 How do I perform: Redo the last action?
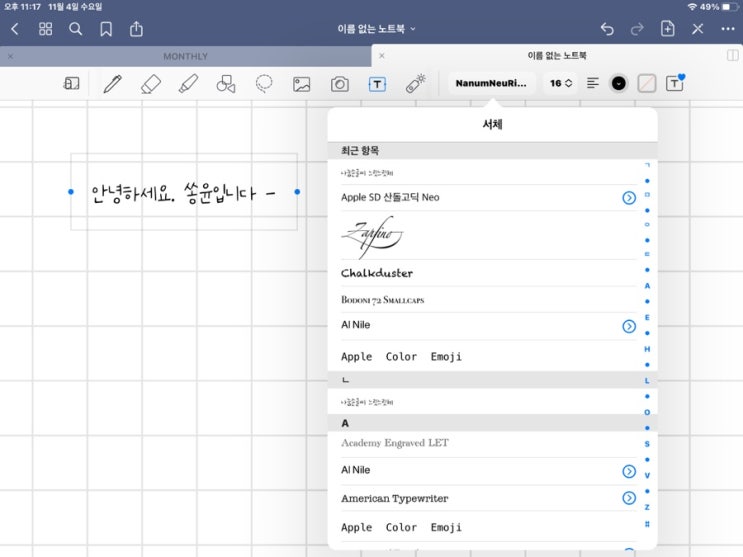point(637,29)
